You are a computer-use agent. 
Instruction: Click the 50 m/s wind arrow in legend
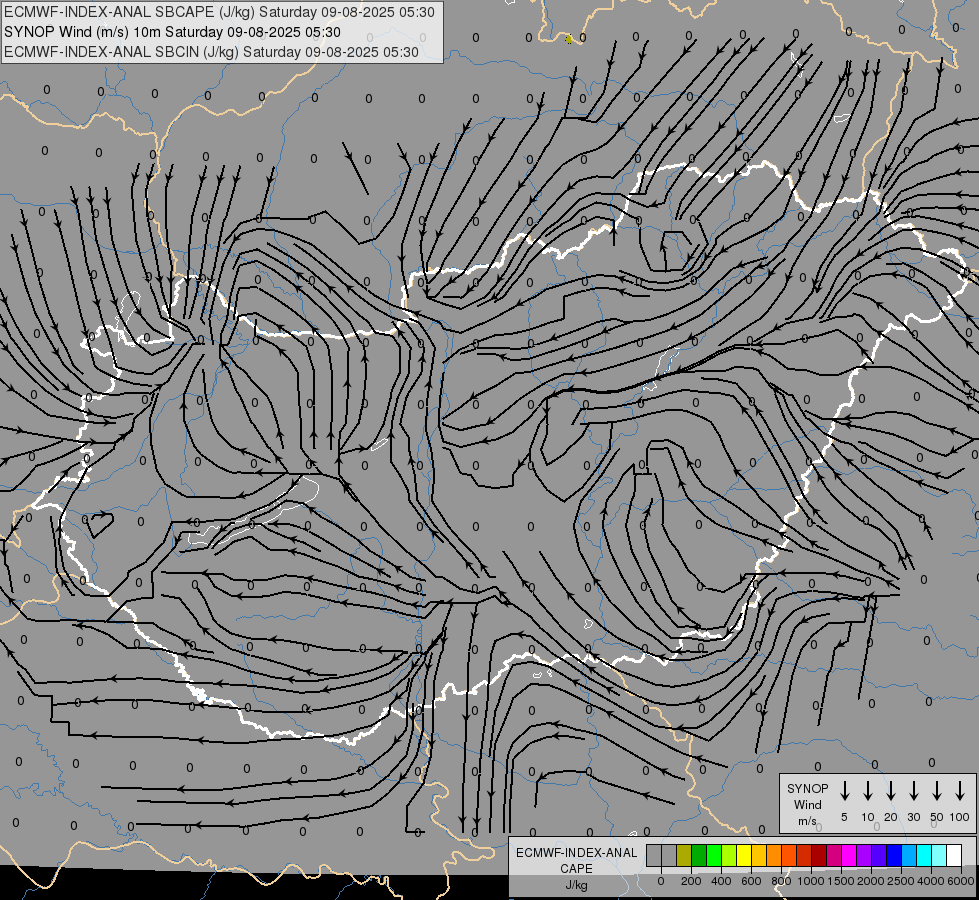point(937,791)
